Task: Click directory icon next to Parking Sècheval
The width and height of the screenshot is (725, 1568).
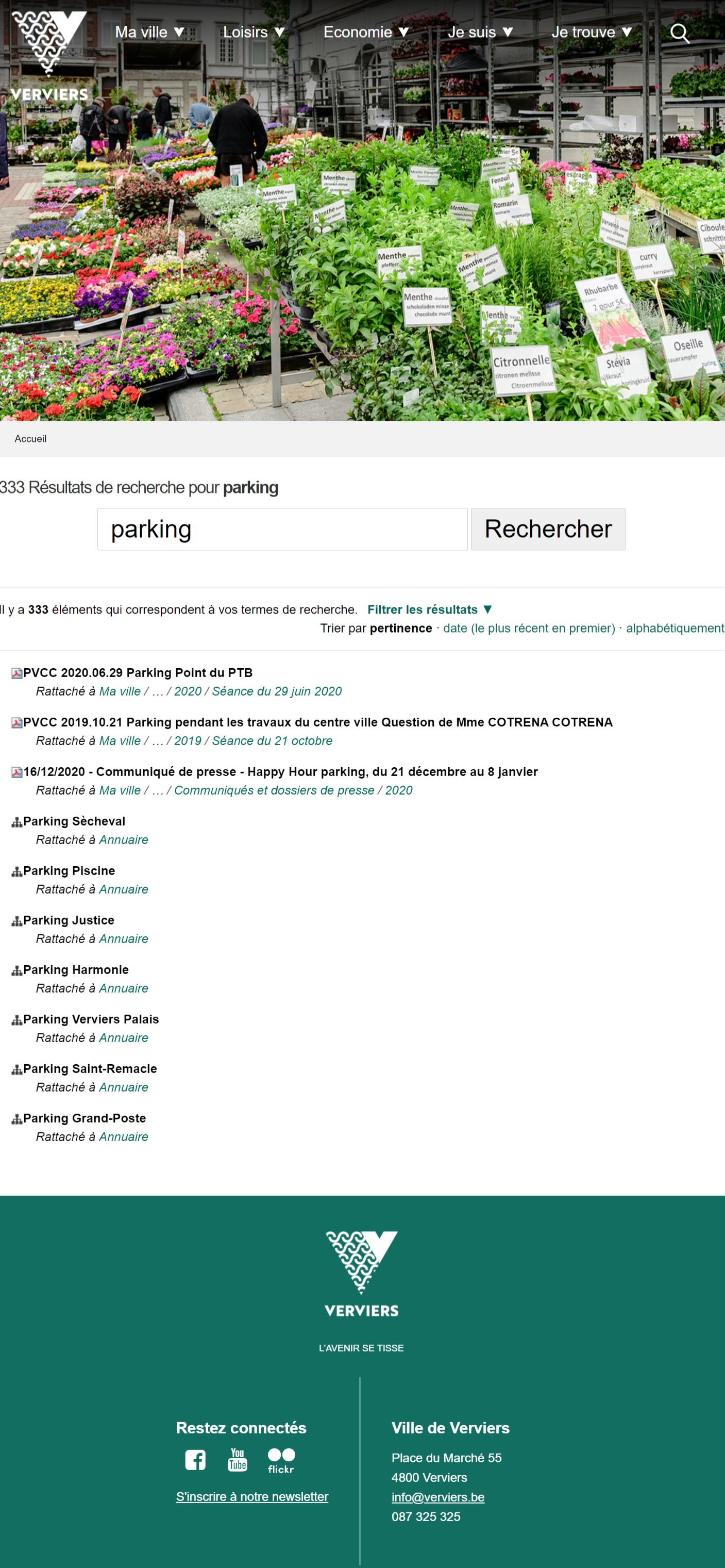Action: [x=17, y=822]
